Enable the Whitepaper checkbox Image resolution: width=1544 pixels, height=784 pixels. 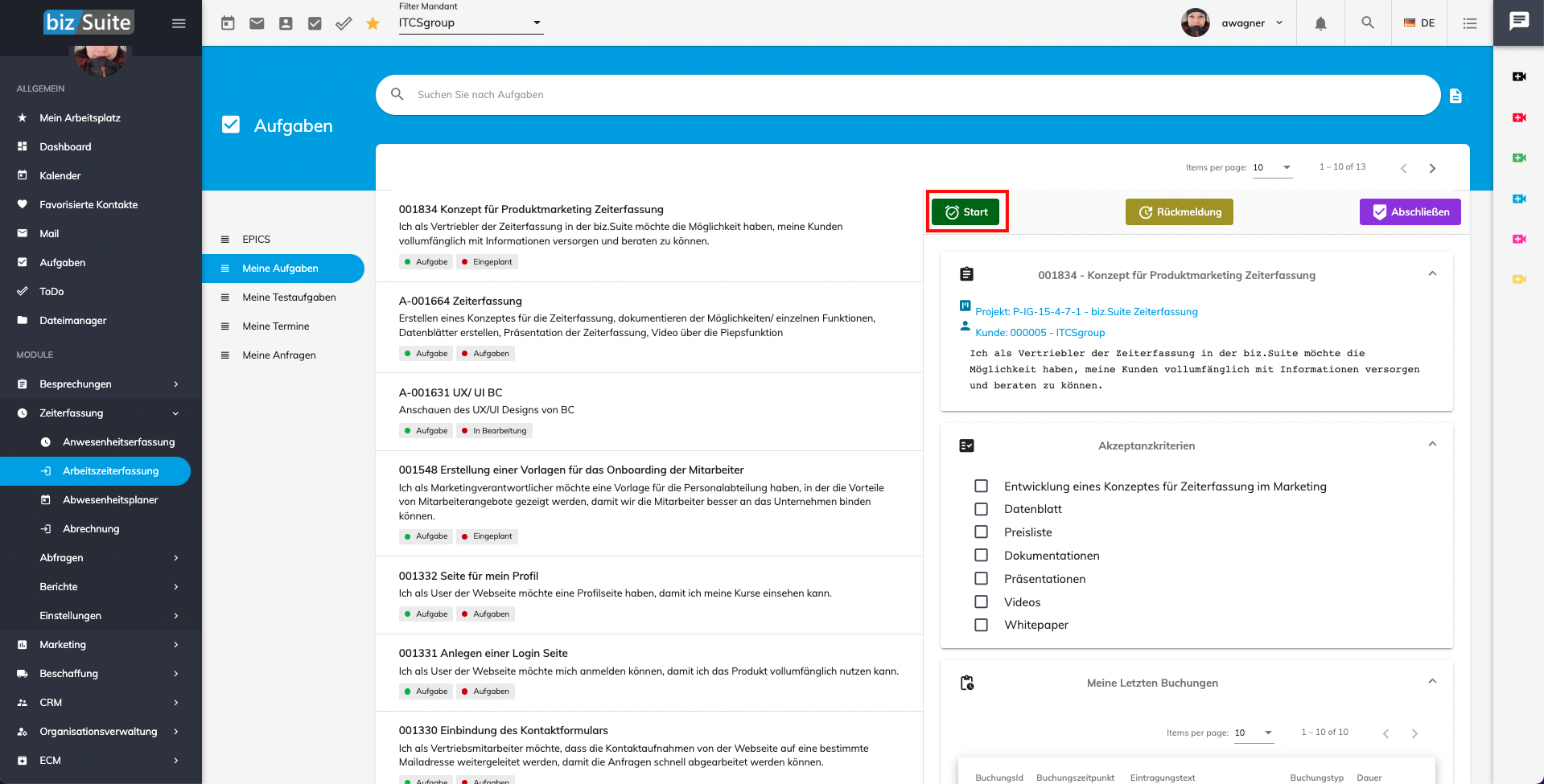coord(981,625)
